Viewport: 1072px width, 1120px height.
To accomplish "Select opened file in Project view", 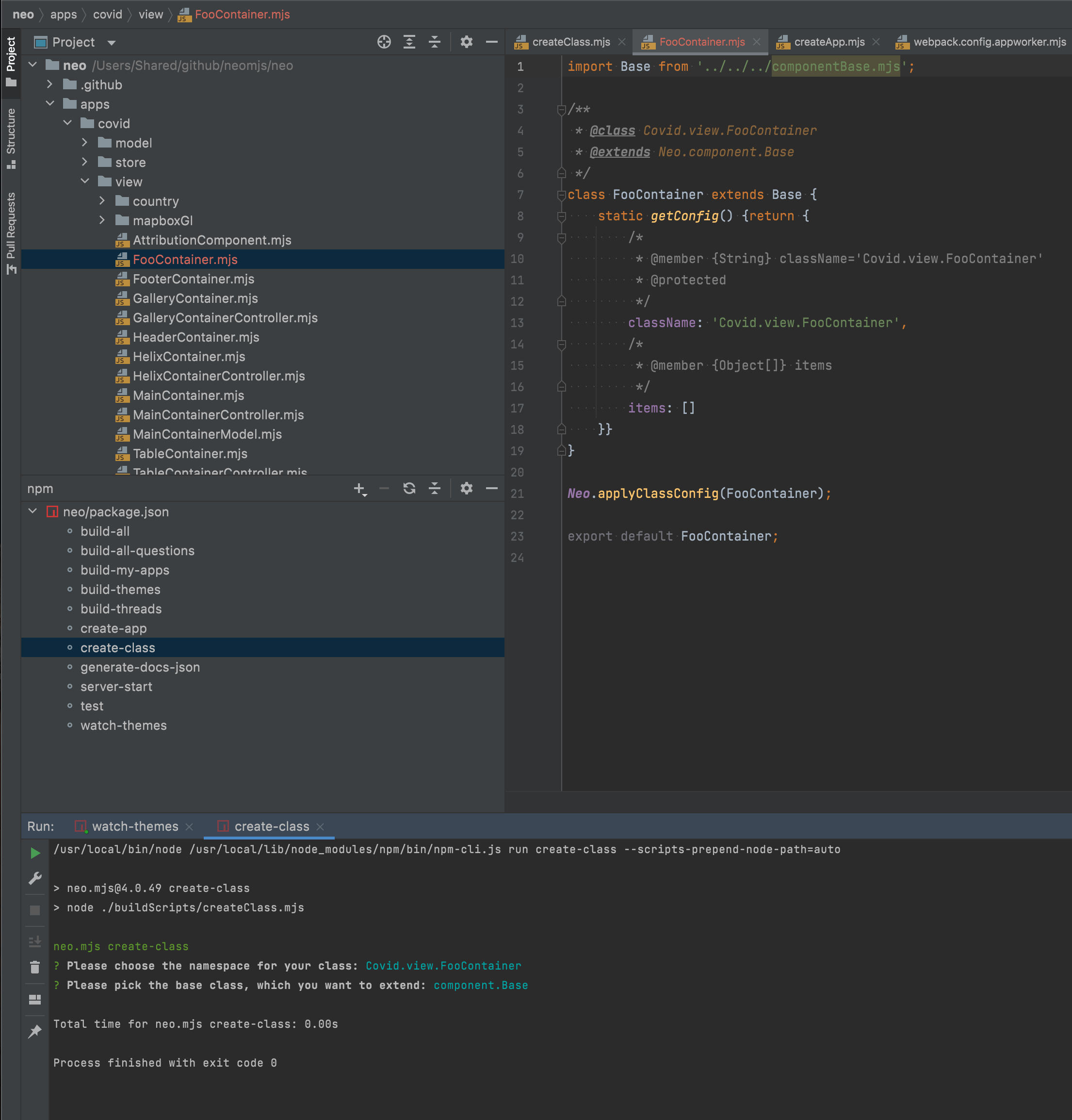I will (x=384, y=42).
